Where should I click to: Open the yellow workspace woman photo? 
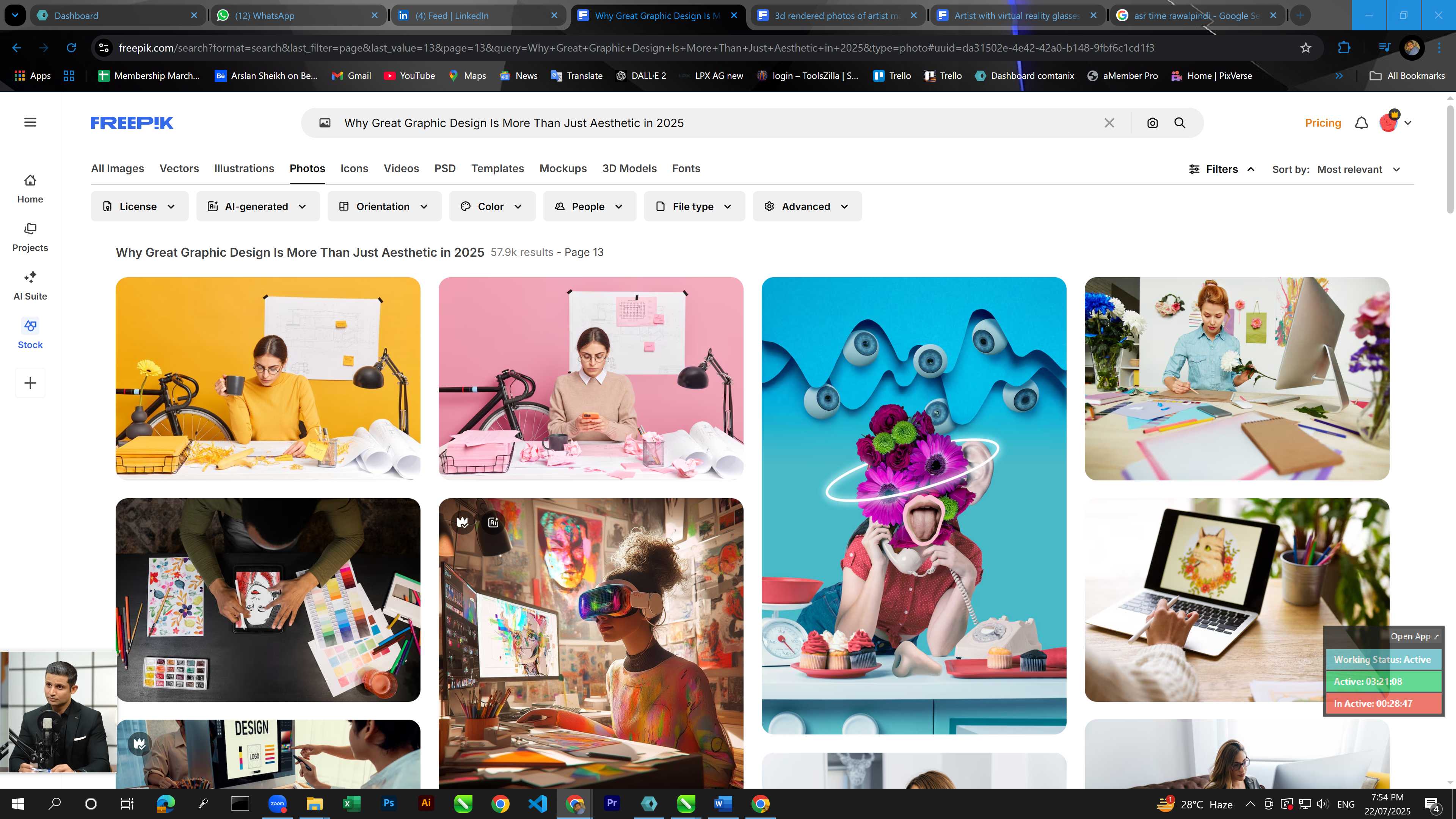point(268,378)
